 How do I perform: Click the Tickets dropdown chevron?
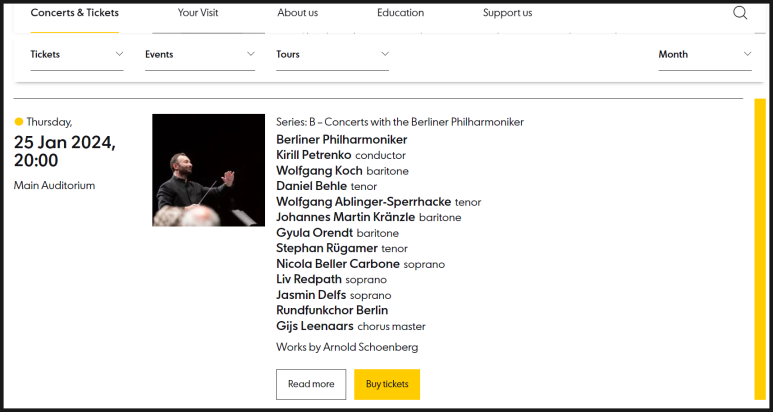[x=119, y=54]
